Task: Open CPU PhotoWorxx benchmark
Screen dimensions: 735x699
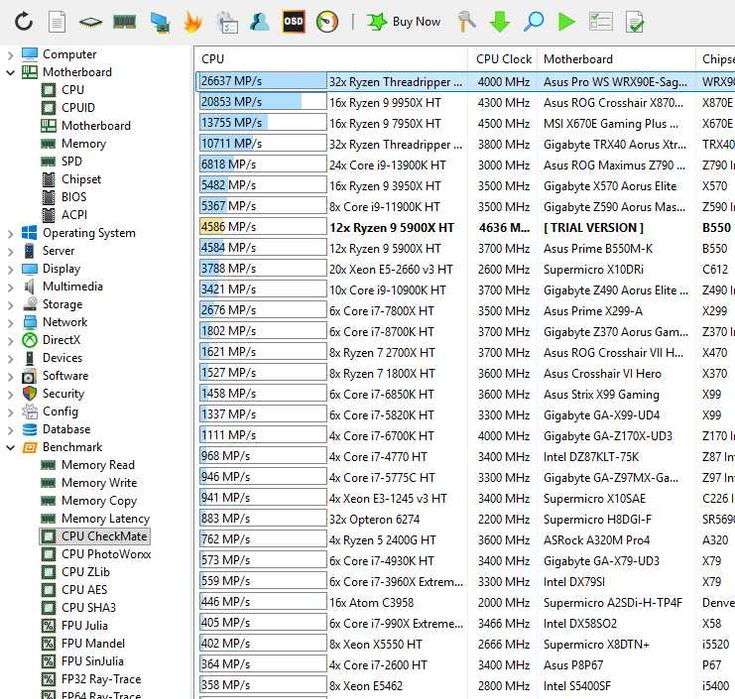Action: click(106, 554)
